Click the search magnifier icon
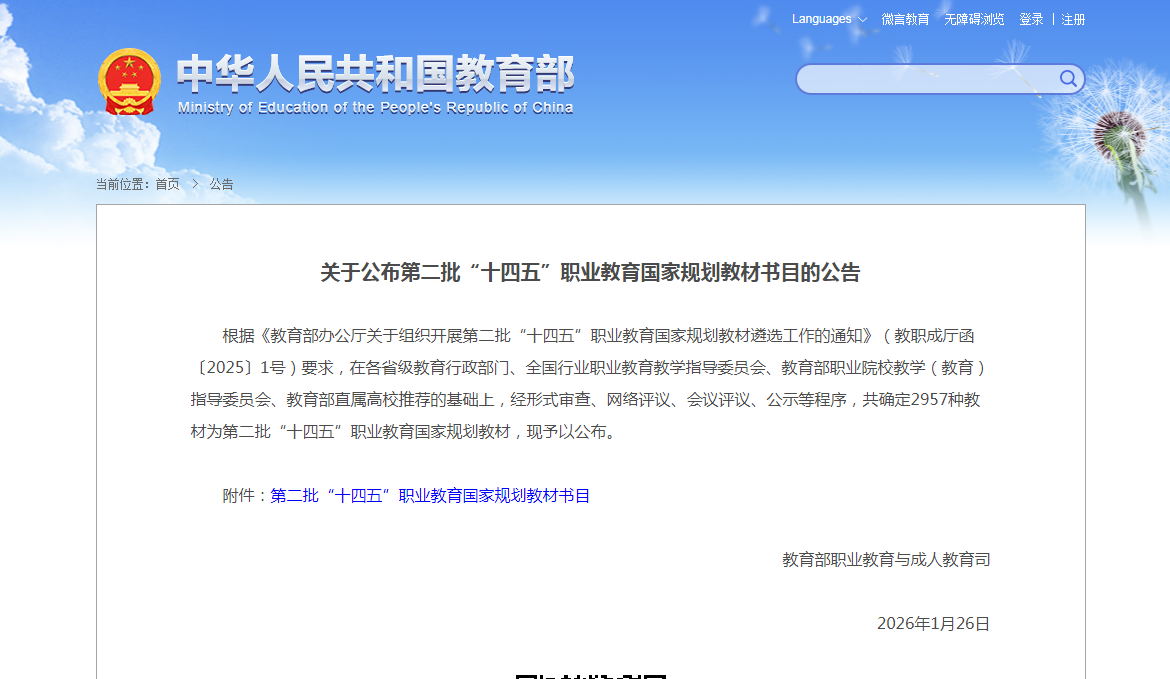The width and height of the screenshot is (1170, 679). pos(1068,79)
